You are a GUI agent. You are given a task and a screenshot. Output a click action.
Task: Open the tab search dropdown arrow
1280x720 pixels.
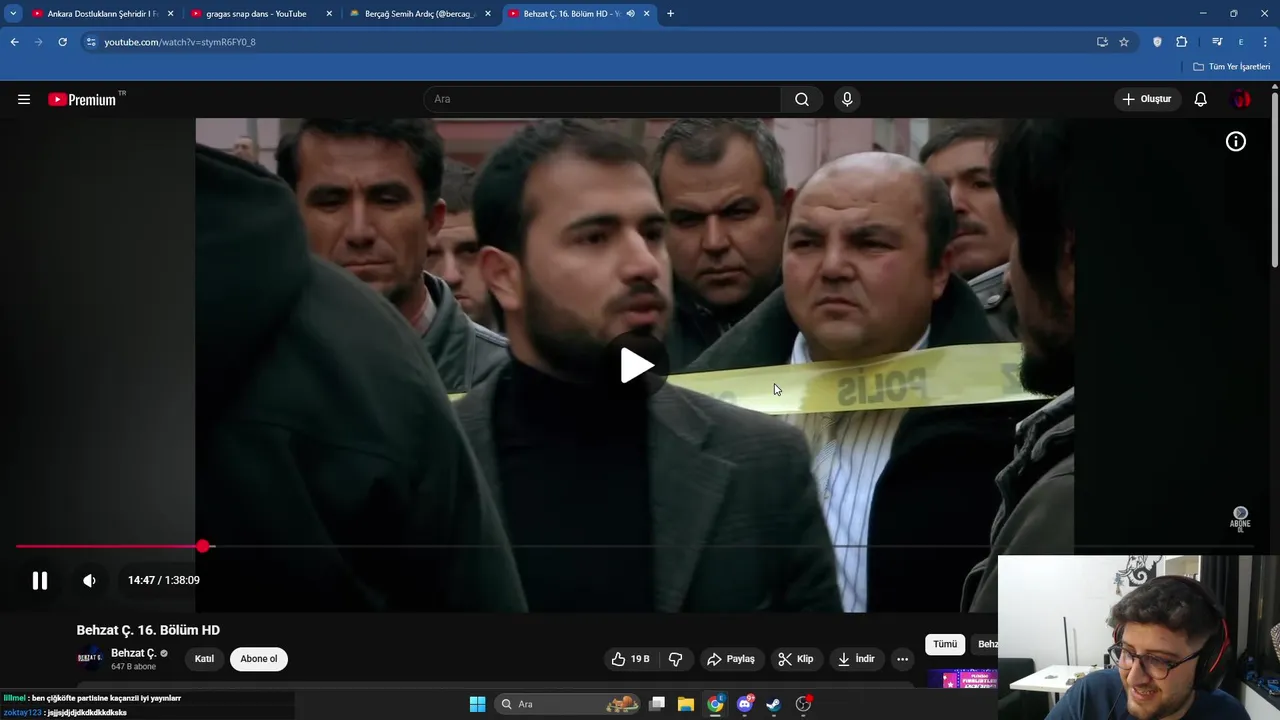pyautogui.click(x=13, y=14)
